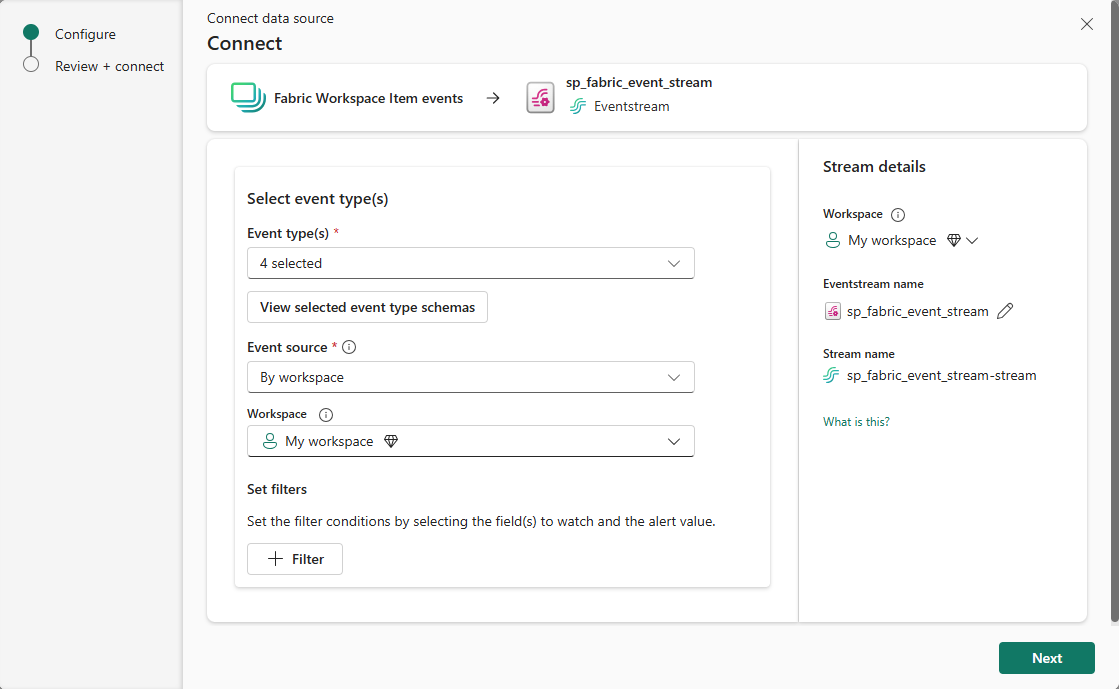1119x689 pixels.
Task: Expand Stream details workspace chevron
Action: 972,241
